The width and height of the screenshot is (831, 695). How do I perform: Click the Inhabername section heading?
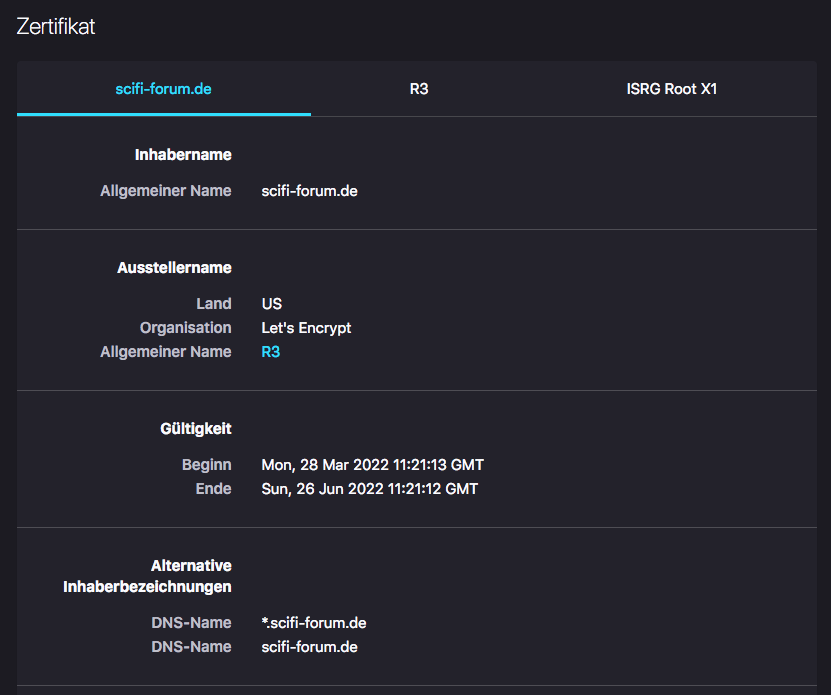point(183,155)
